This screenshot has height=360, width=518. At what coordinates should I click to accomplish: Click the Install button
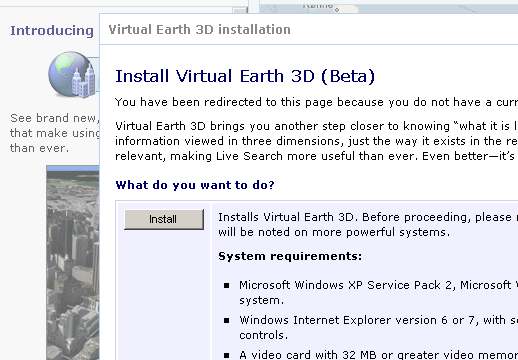164,219
